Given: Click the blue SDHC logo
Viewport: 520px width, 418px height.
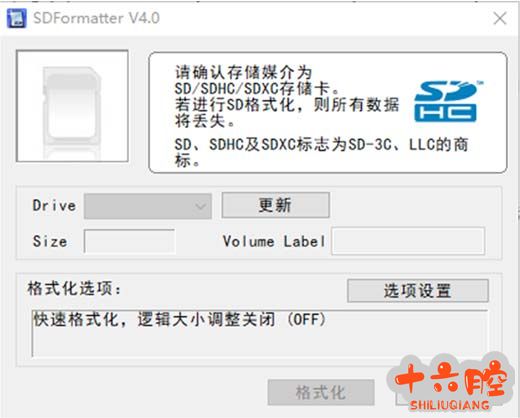Looking at the screenshot, I should click(447, 101).
